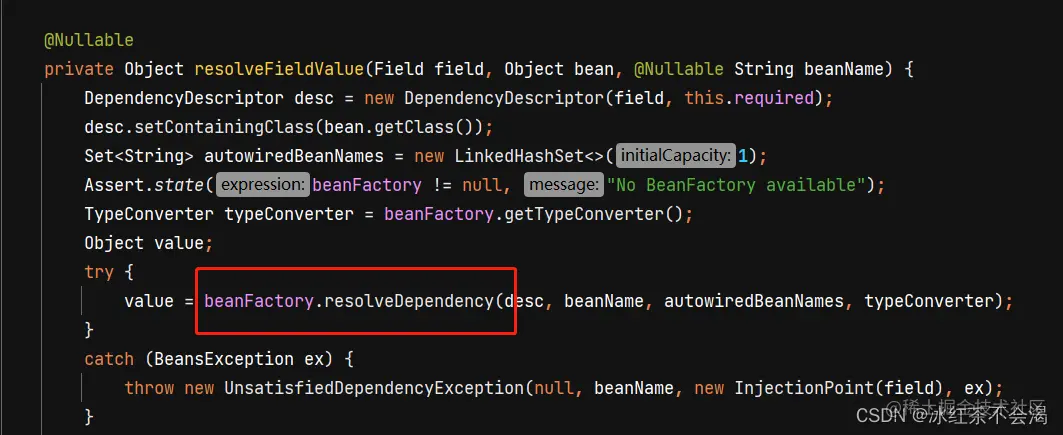Screen dimensions: 1063x435
Task: Click resolveDependency method call
Action: click(x=409, y=301)
